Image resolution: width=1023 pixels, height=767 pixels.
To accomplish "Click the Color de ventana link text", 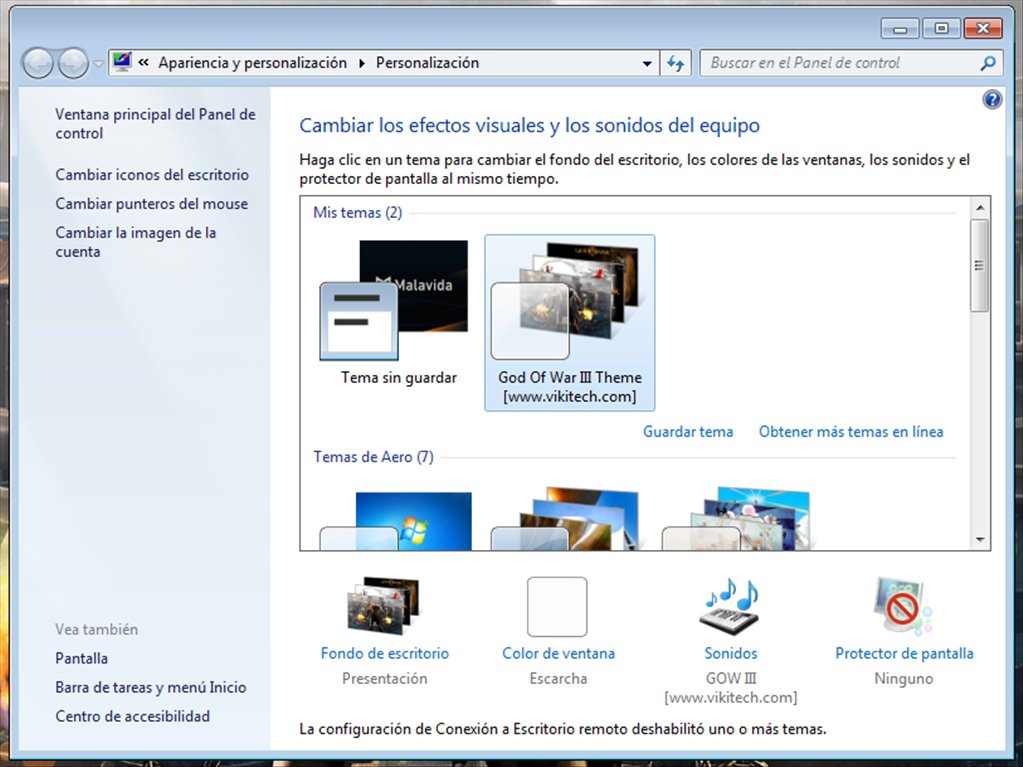I will 558,654.
